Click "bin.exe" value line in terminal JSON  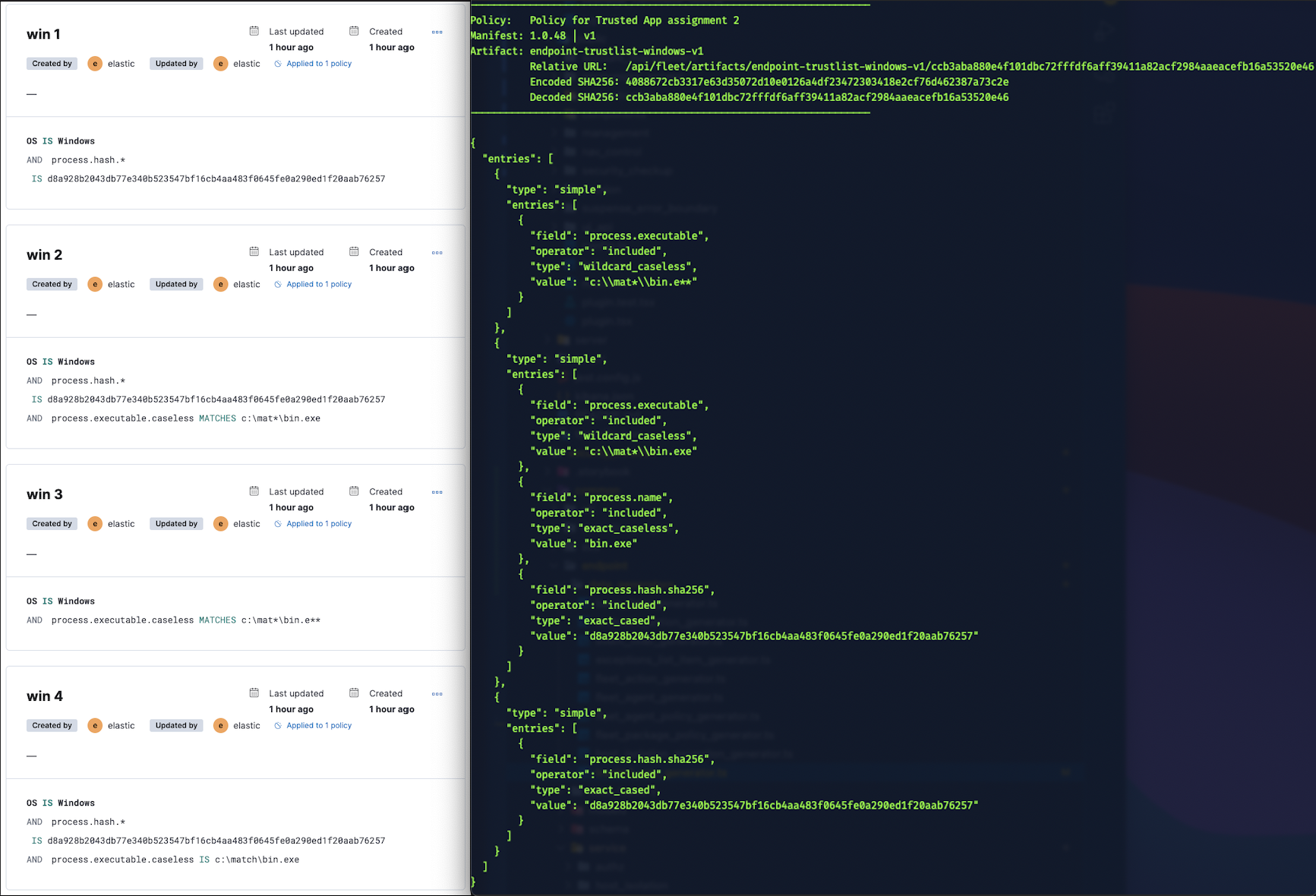(584, 544)
